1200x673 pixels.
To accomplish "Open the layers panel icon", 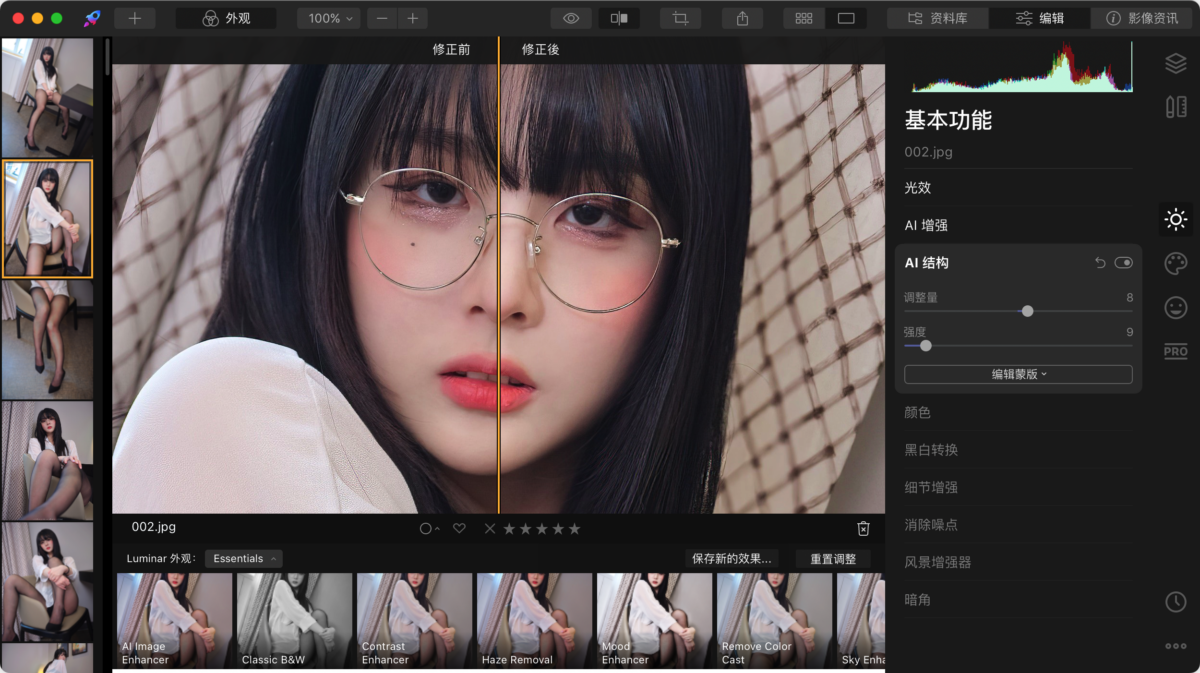I will point(1176,63).
